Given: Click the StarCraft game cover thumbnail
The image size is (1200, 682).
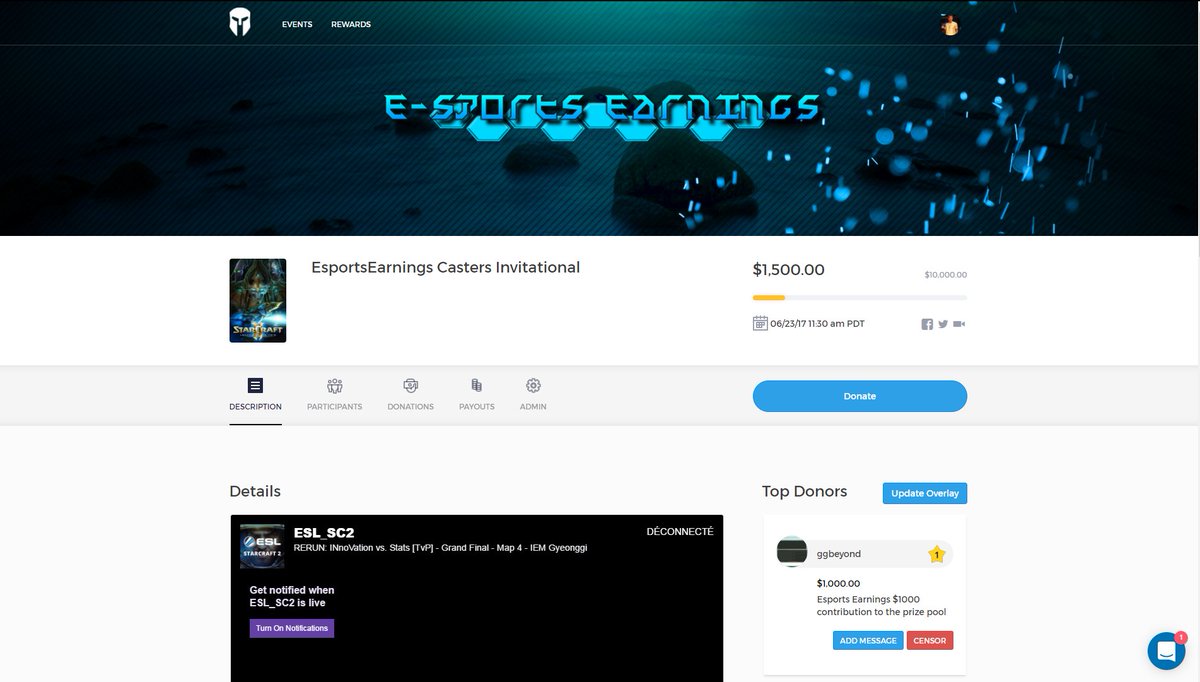Looking at the screenshot, I should pyautogui.click(x=258, y=301).
